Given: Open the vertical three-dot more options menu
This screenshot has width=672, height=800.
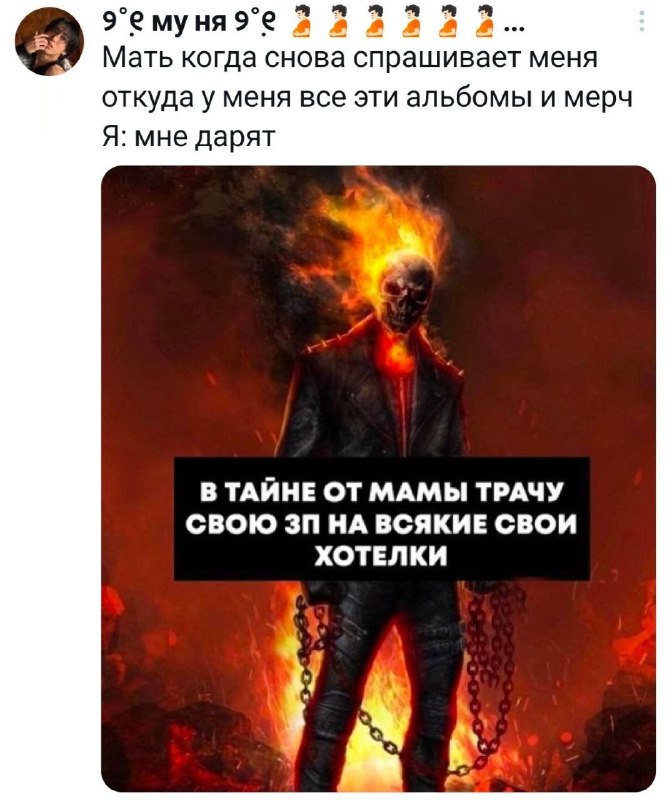Looking at the screenshot, I should [x=642, y=21].
